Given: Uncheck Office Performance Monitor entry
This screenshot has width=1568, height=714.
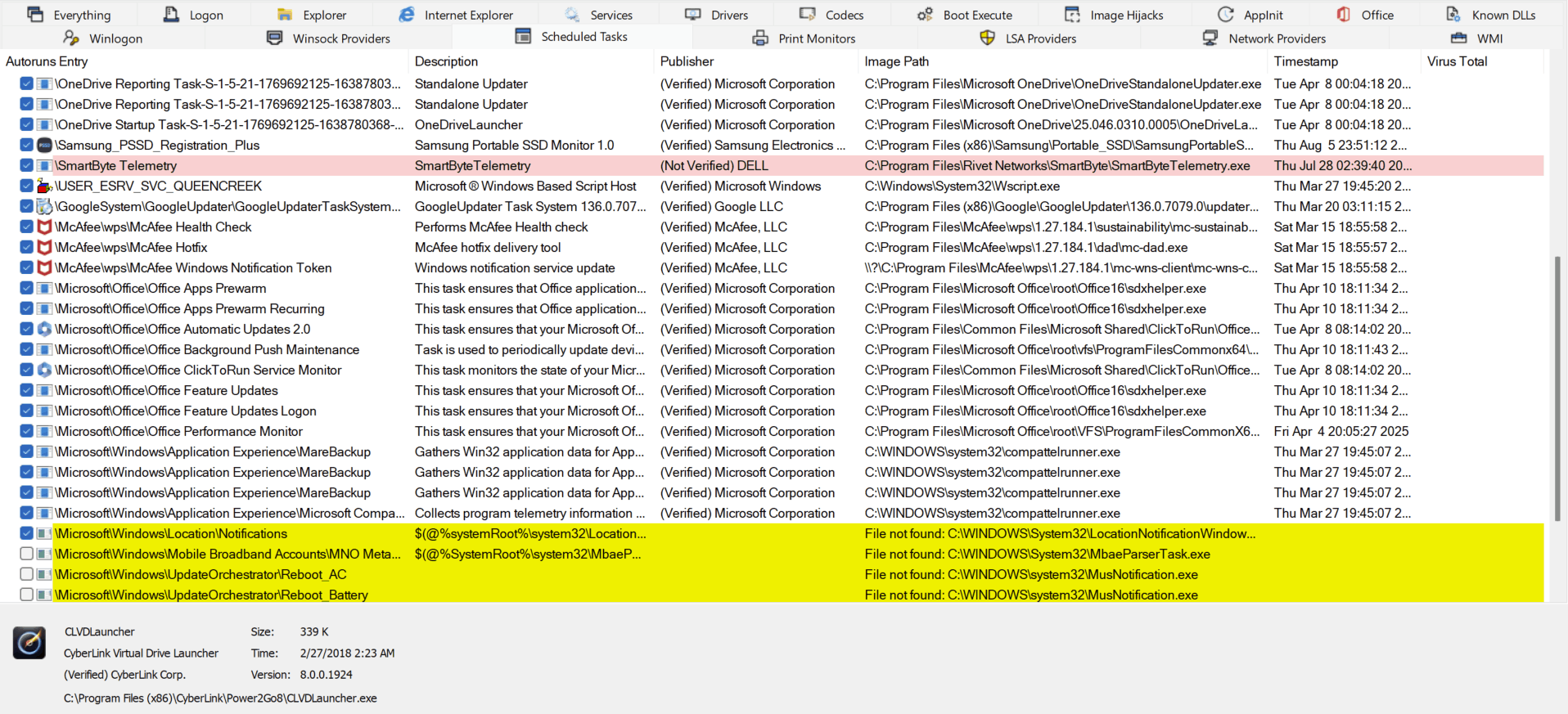Looking at the screenshot, I should coord(26,431).
